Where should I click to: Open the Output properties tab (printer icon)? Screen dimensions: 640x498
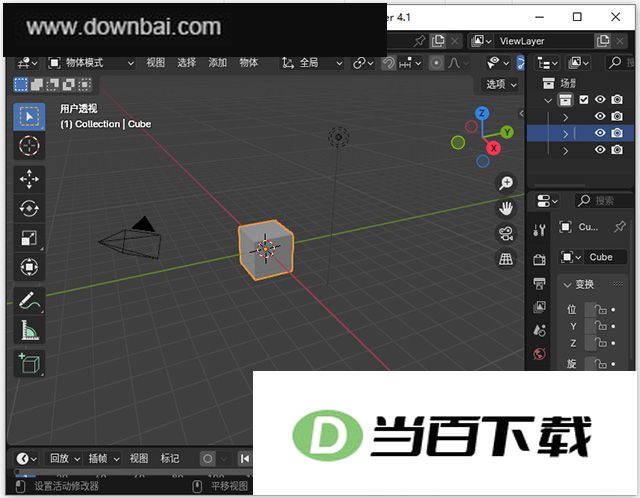[x=539, y=283]
